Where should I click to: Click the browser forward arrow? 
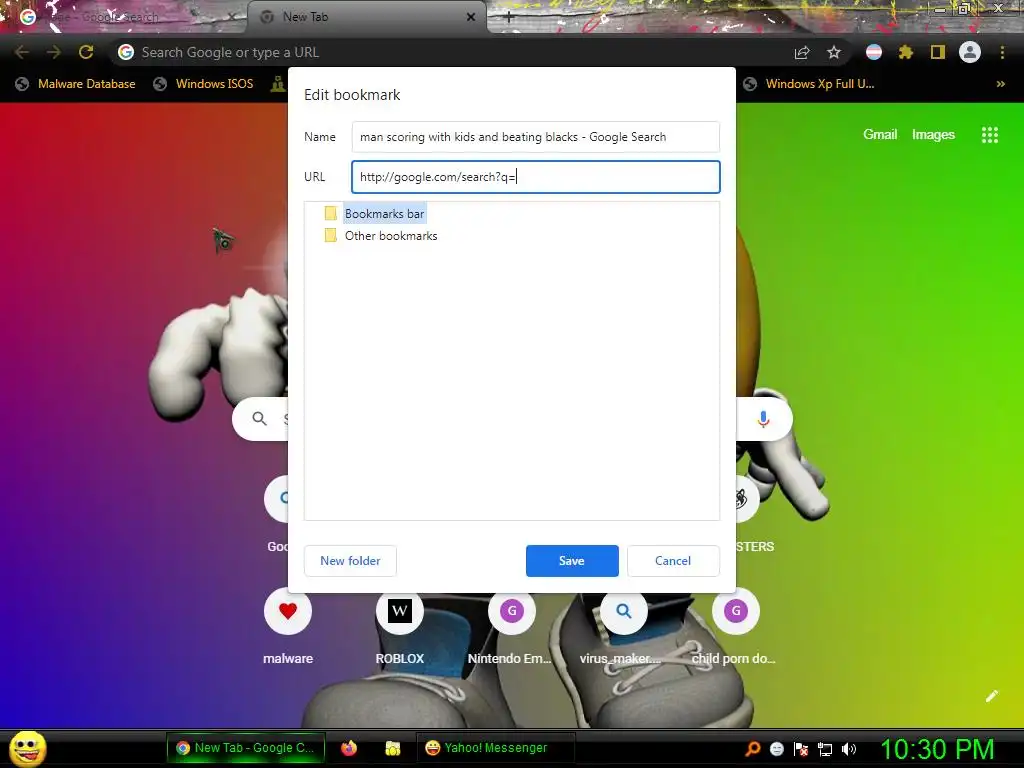pyautogui.click(x=54, y=52)
